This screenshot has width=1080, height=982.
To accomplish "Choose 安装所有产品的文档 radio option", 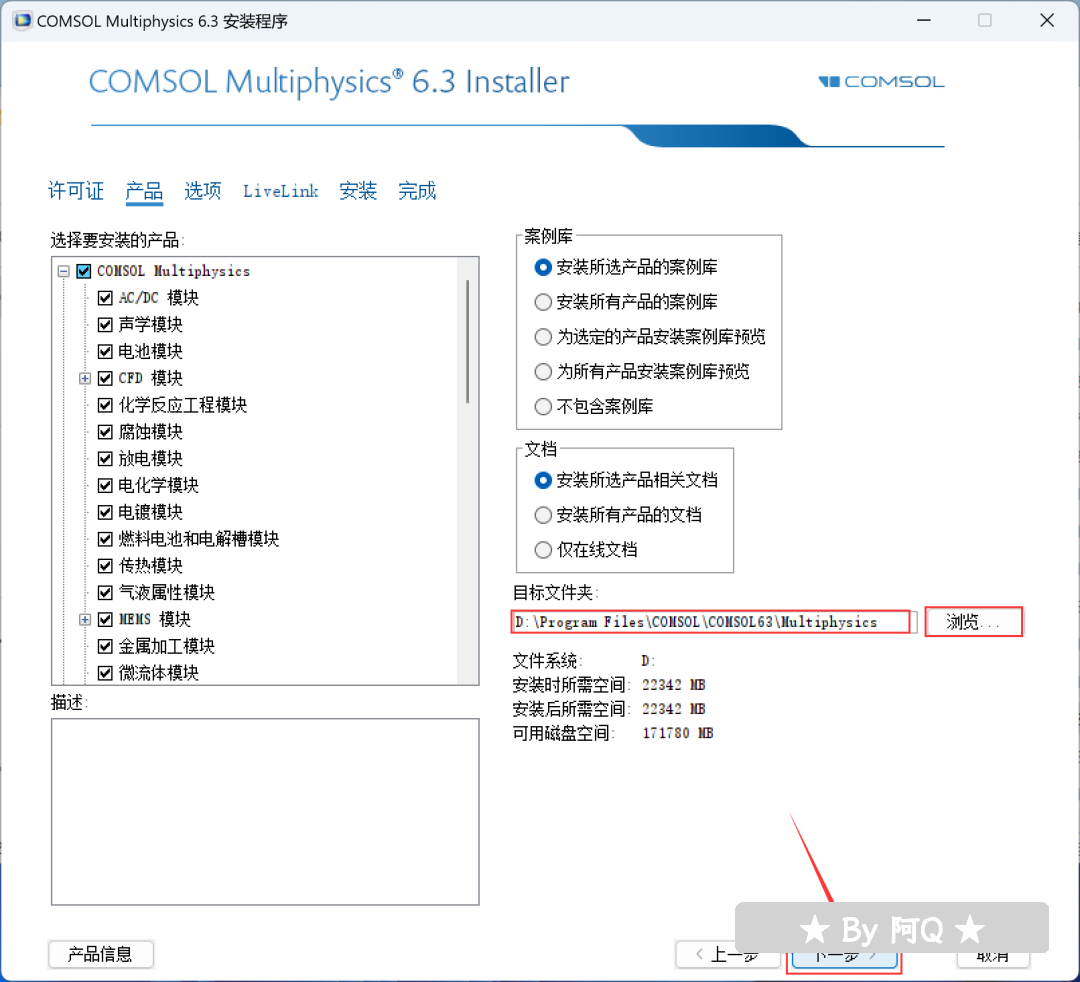I will 617,515.
